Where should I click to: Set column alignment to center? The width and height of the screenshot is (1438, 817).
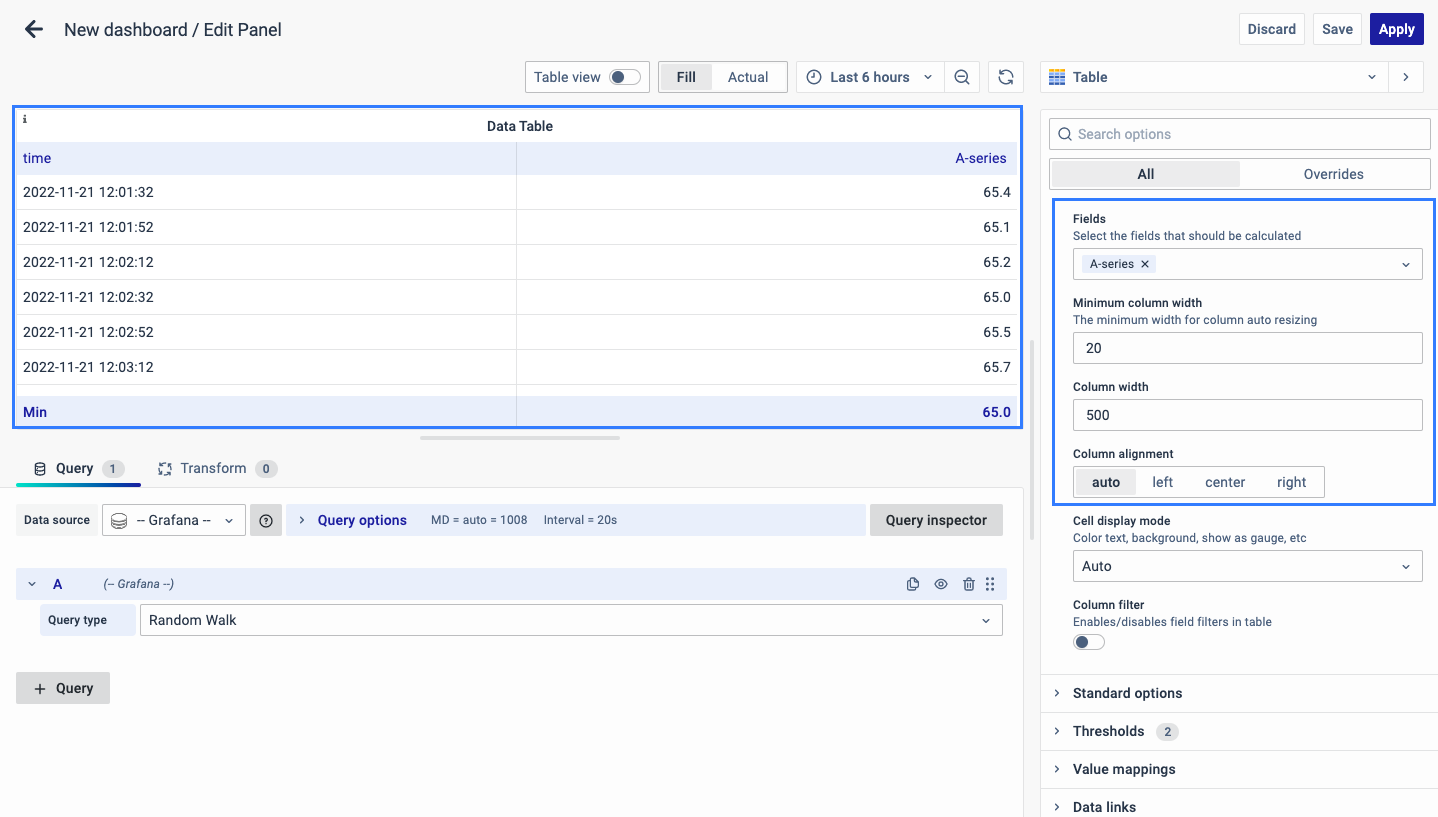coord(1224,482)
